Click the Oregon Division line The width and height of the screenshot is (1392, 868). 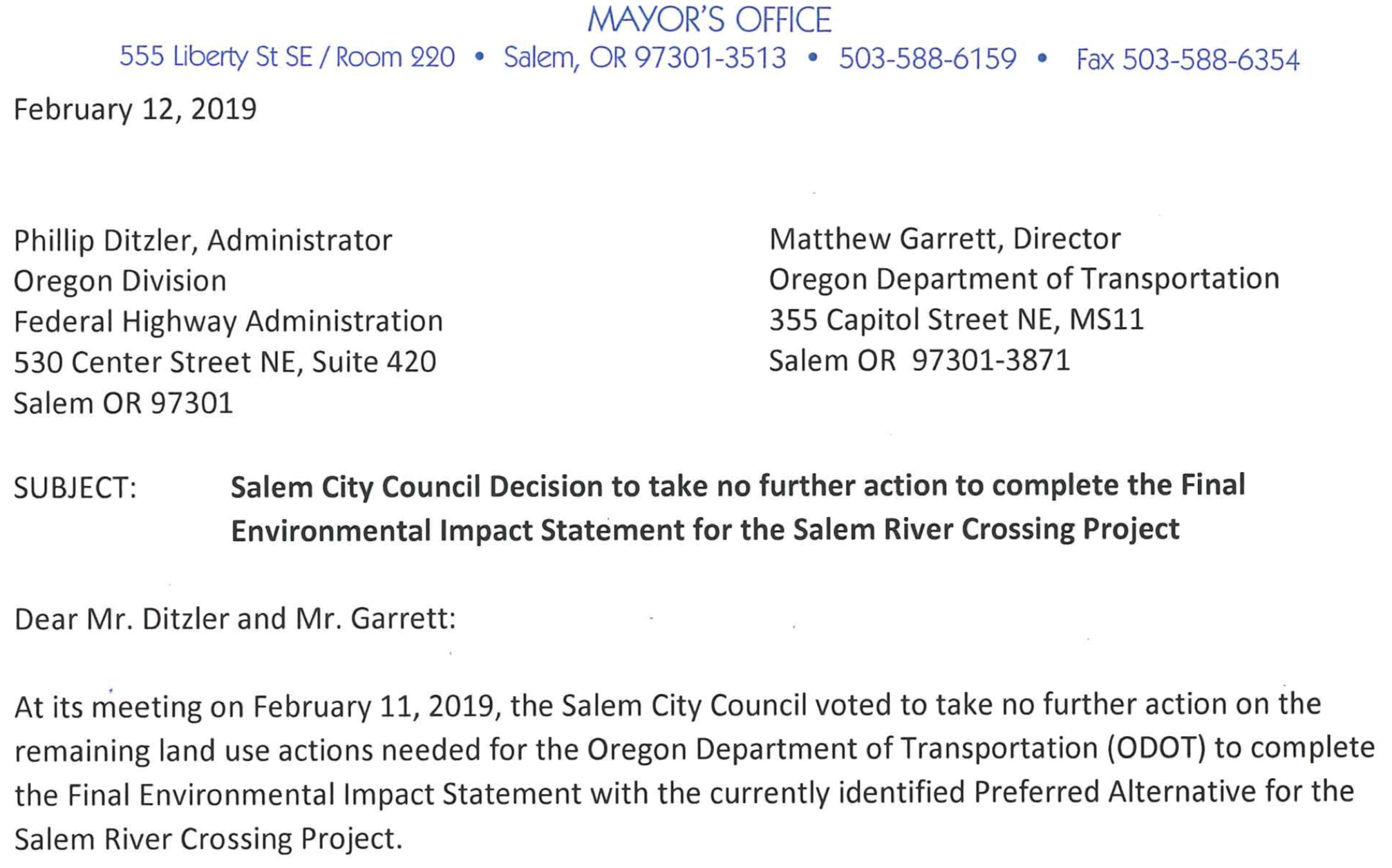click(x=120, y=281)
